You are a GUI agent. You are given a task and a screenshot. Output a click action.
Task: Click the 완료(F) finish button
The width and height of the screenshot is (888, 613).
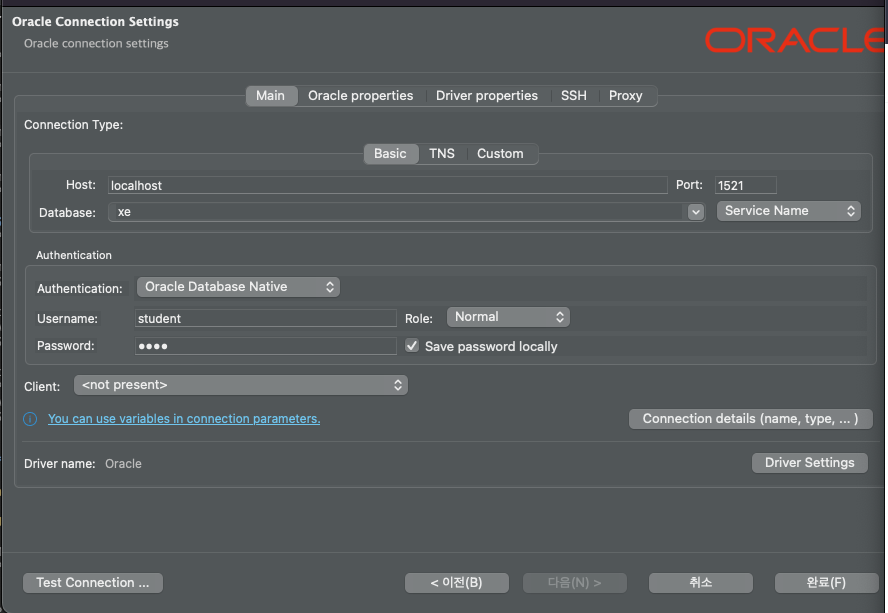(x=826, y=582)
